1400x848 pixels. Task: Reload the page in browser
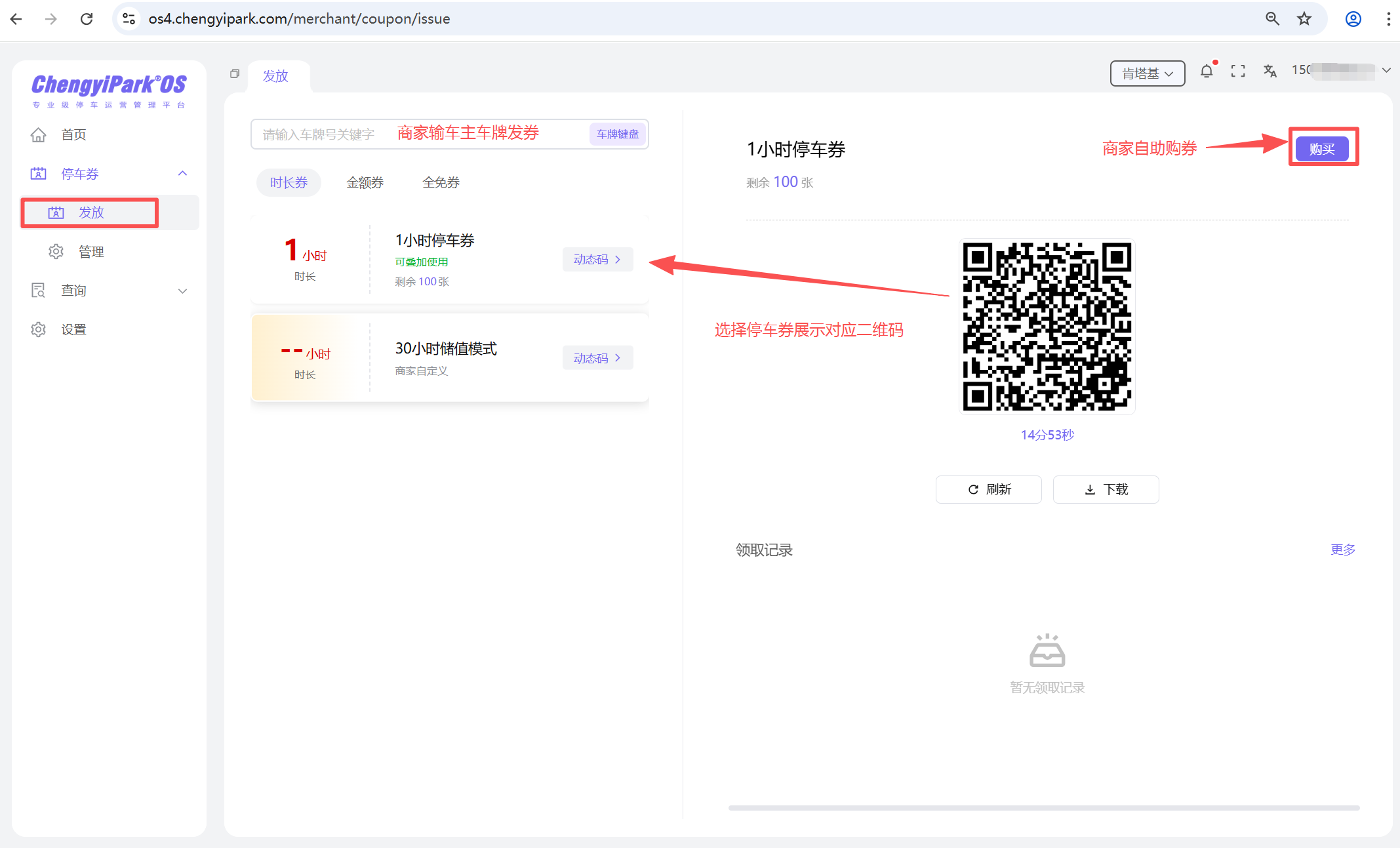coord(87,19)
